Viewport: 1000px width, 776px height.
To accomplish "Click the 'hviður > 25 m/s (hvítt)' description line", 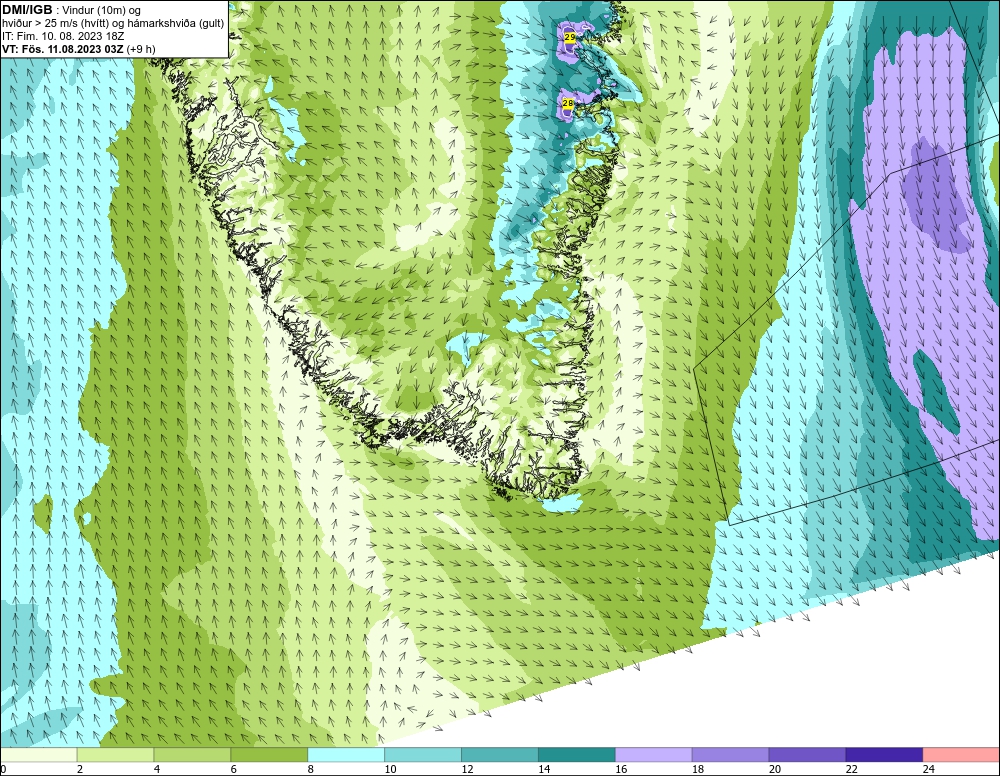I will coord(114,24).
